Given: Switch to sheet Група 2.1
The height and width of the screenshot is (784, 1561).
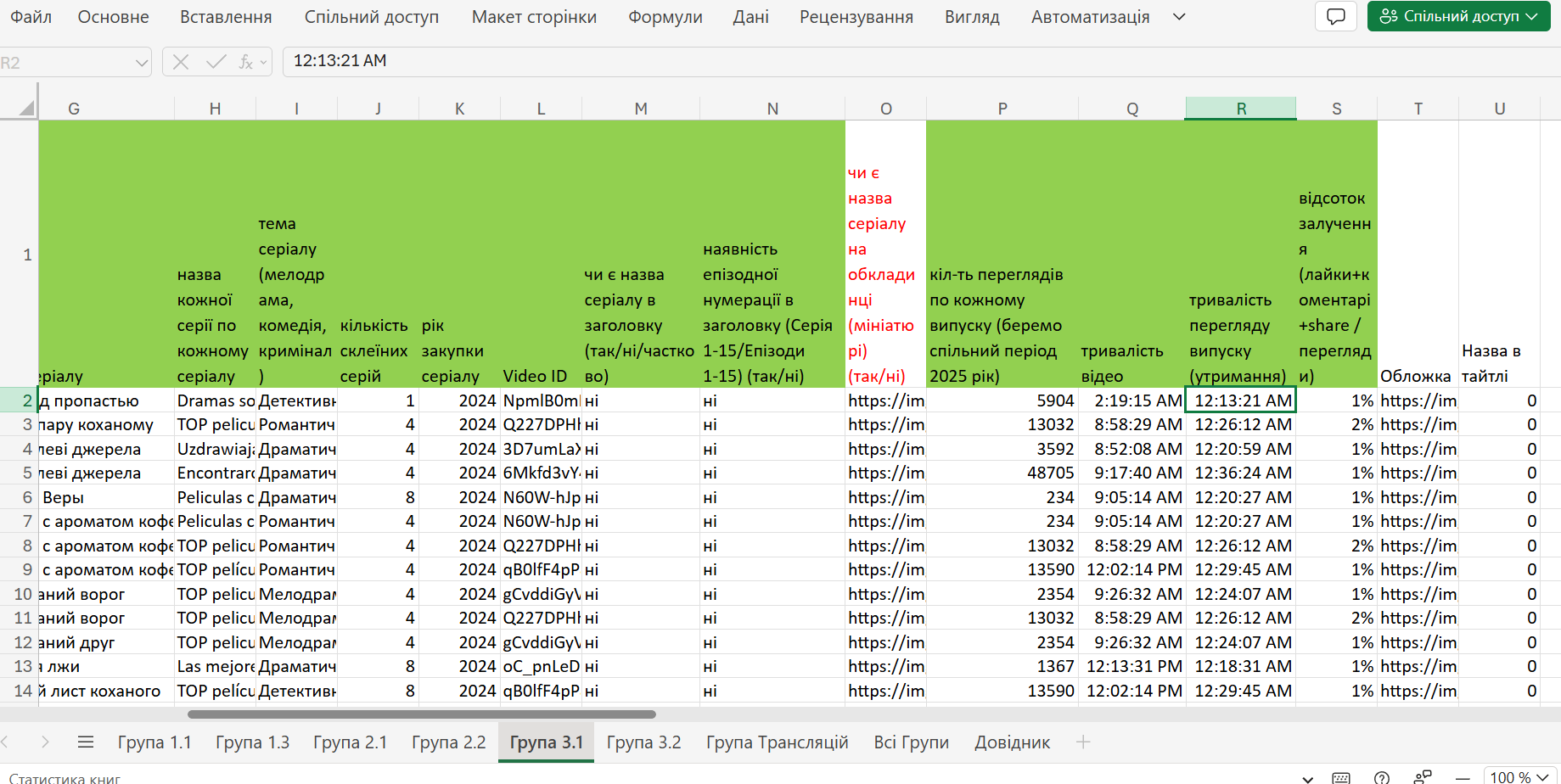Looking at the screenshot, I should click(x=350, y=742).
